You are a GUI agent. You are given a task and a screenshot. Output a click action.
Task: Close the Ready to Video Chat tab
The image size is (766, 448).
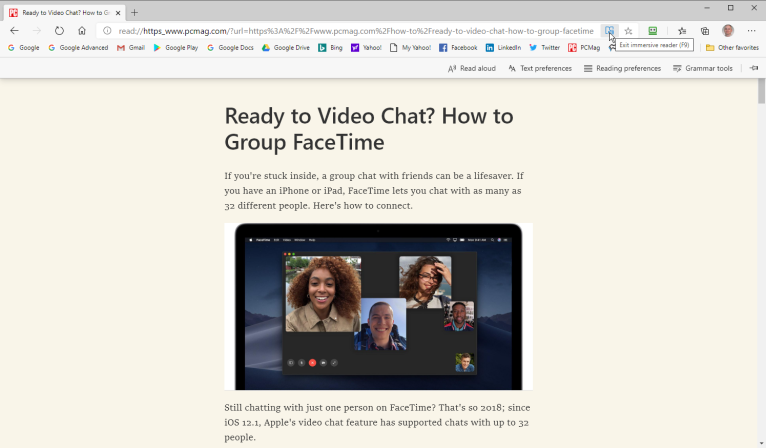(x=118, y=13)
